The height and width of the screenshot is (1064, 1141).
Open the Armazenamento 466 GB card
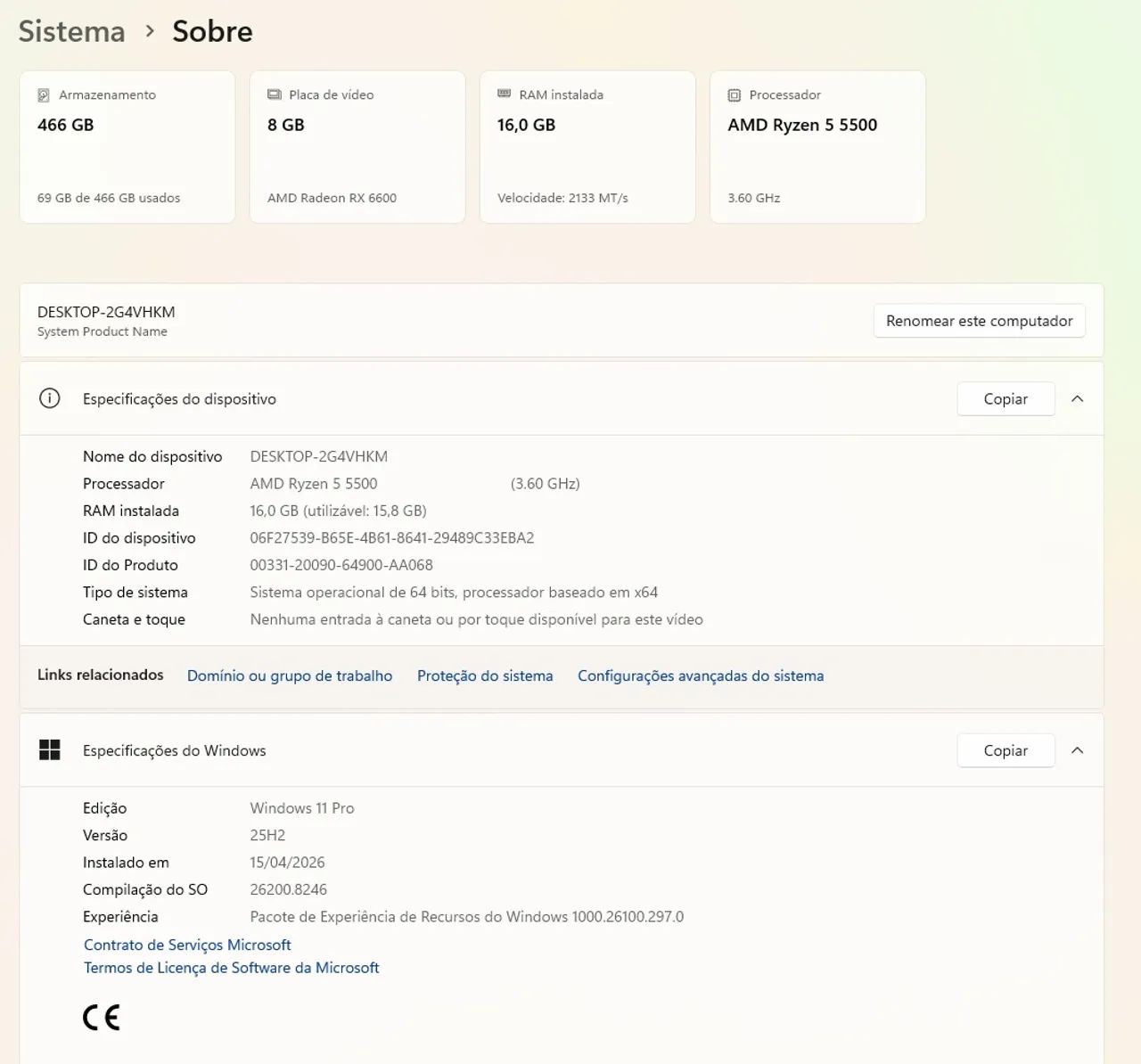tap(127, 147)
